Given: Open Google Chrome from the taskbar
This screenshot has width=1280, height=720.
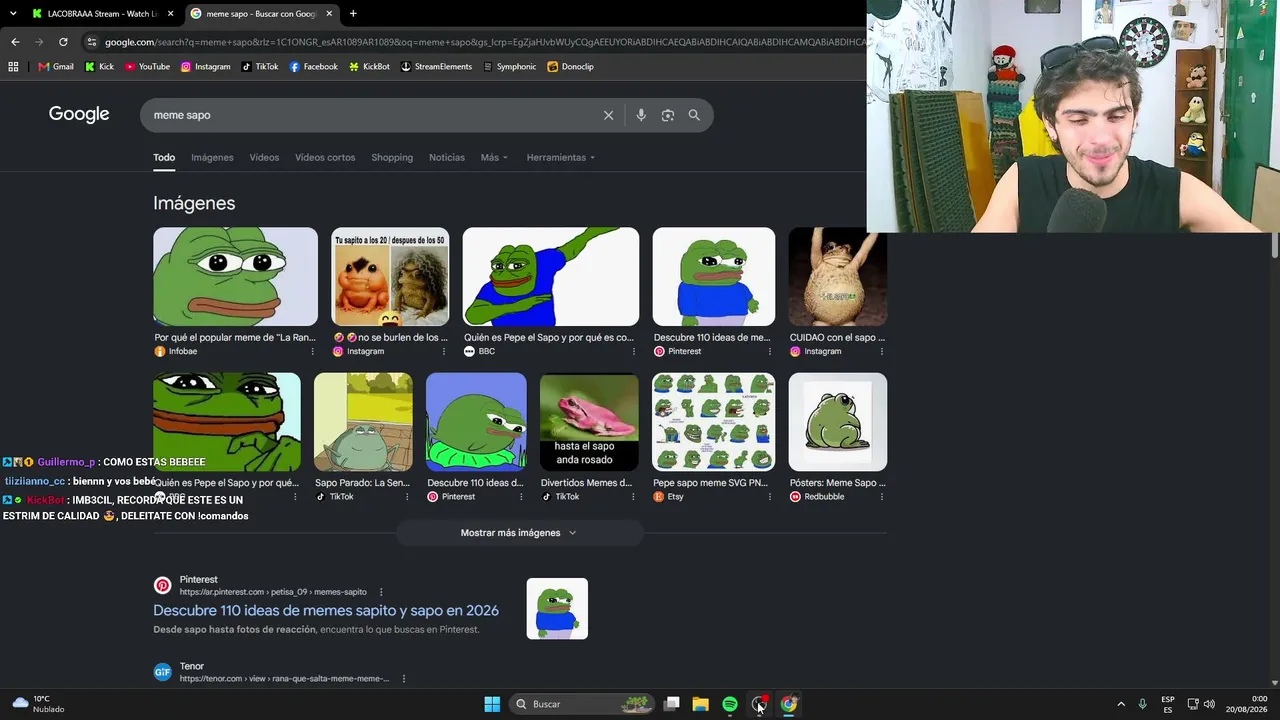Looking at the screenshot, I should [789, 704].
